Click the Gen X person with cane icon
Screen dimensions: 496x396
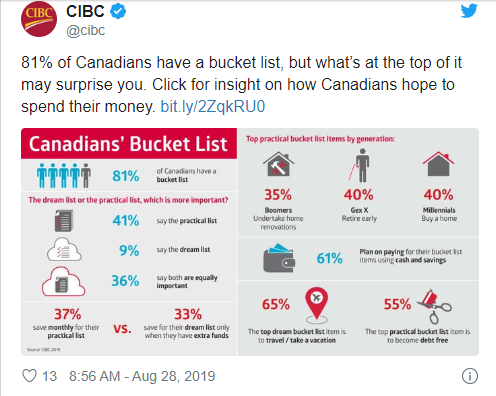pyautogui.click(x=359, y=165)
